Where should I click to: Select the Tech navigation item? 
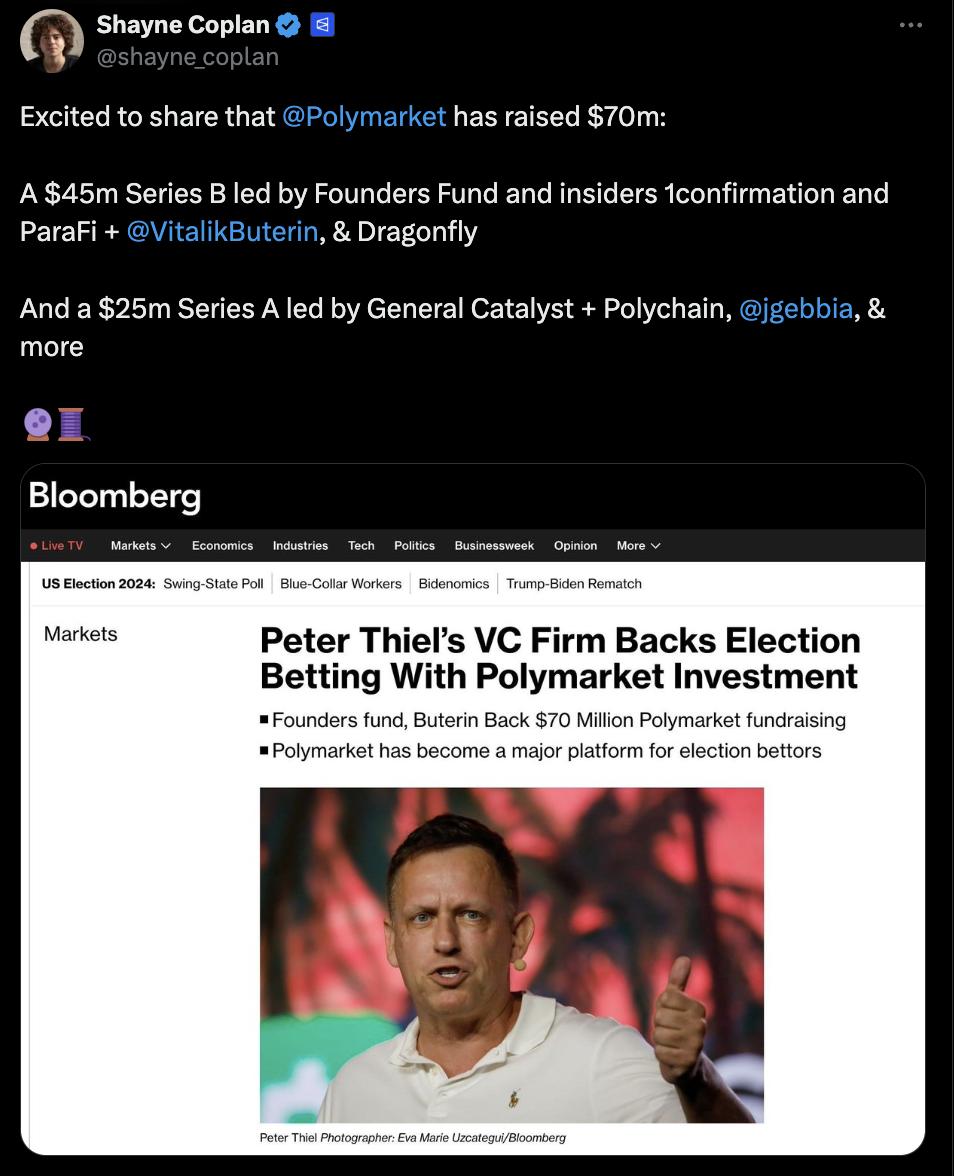click(361, 546)
